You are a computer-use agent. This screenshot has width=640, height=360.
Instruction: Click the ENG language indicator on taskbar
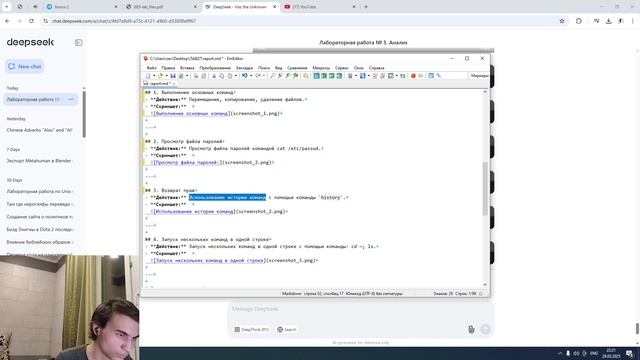click(x=594, y=353)
